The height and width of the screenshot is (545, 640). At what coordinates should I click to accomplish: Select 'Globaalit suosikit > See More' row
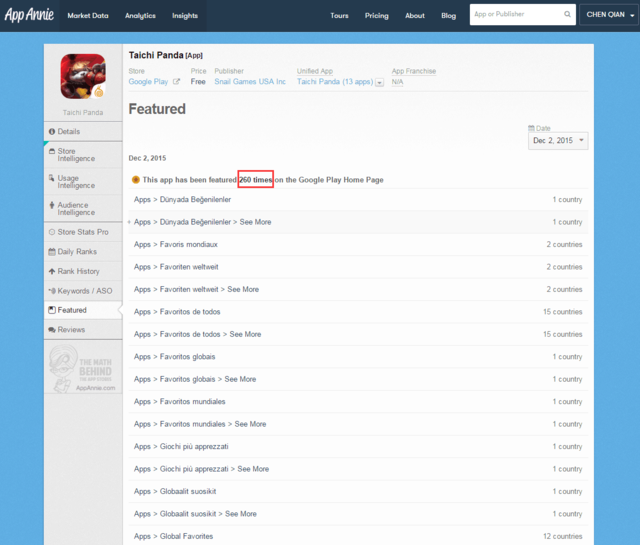pos(358,514)
